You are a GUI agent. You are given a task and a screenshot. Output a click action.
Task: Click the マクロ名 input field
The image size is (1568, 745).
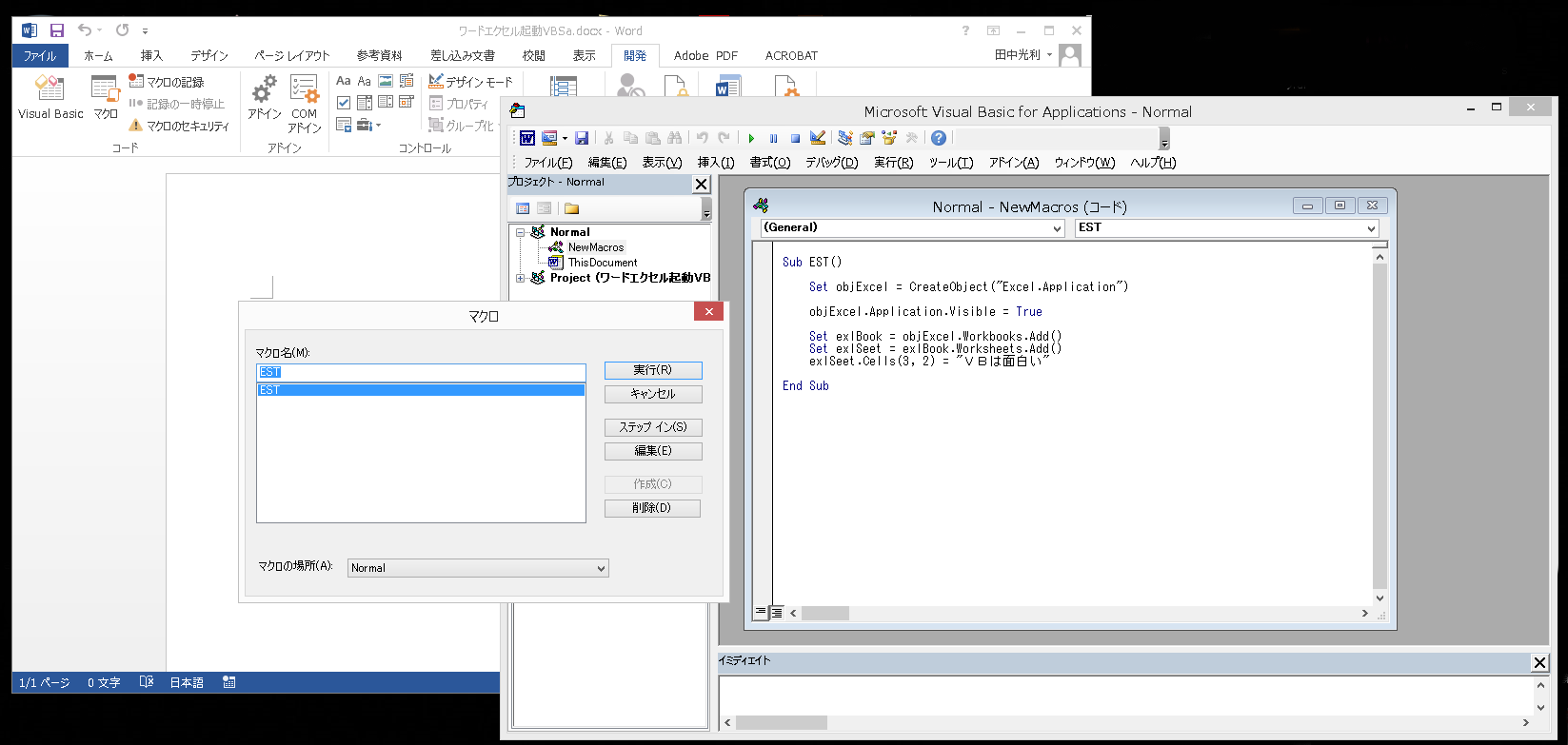pyautogui.click(x=422, y=372)
